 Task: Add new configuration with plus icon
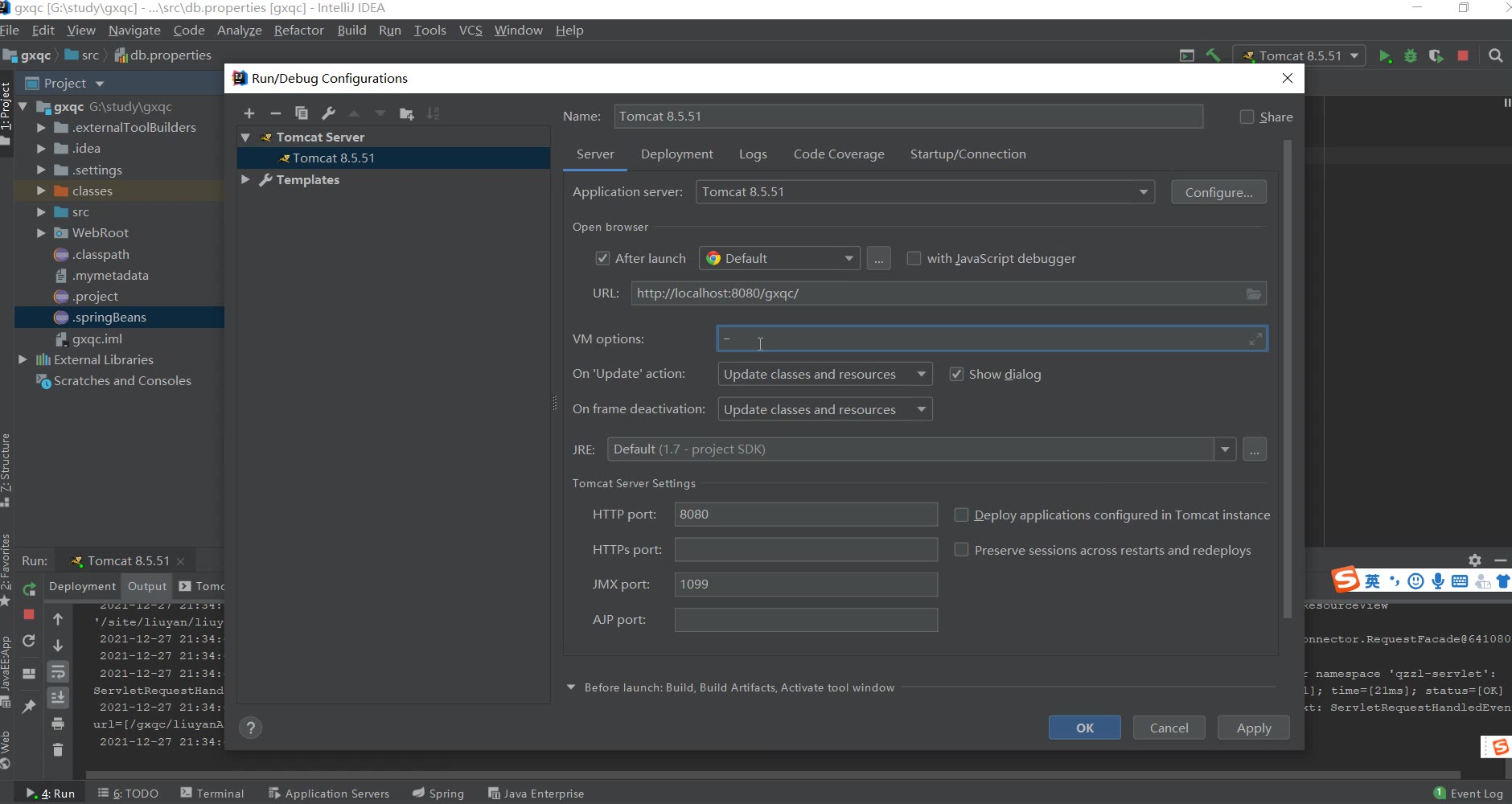(x=249, y=113)
